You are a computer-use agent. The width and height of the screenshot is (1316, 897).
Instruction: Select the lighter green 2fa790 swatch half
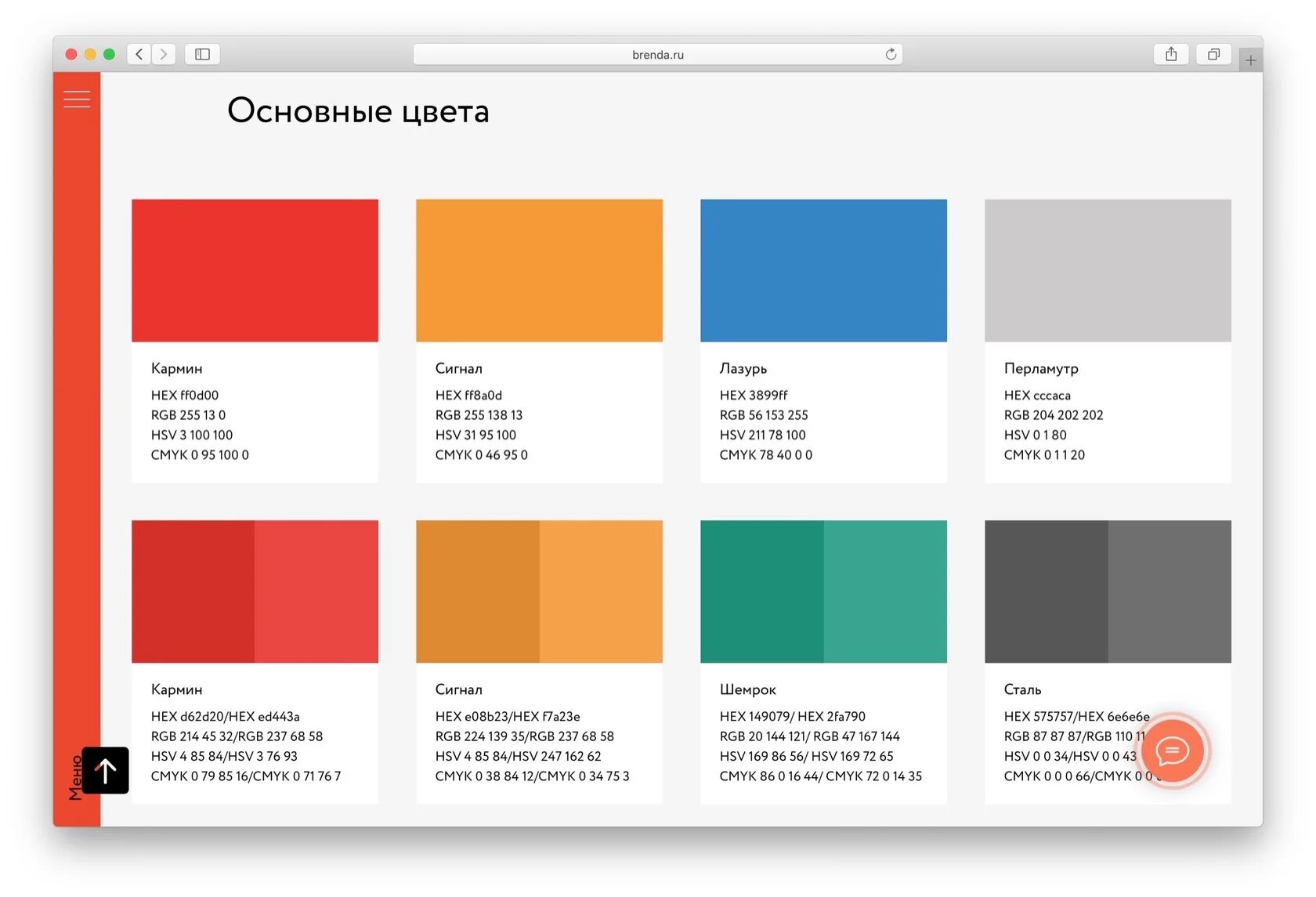click(x=885, y=591)
